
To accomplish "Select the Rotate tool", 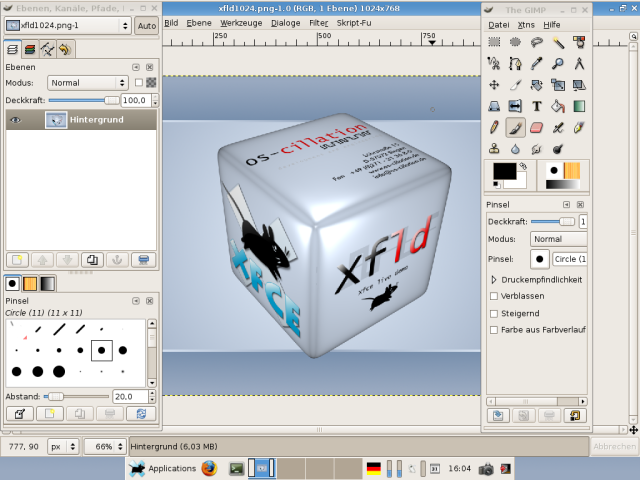I will [536, 85].
